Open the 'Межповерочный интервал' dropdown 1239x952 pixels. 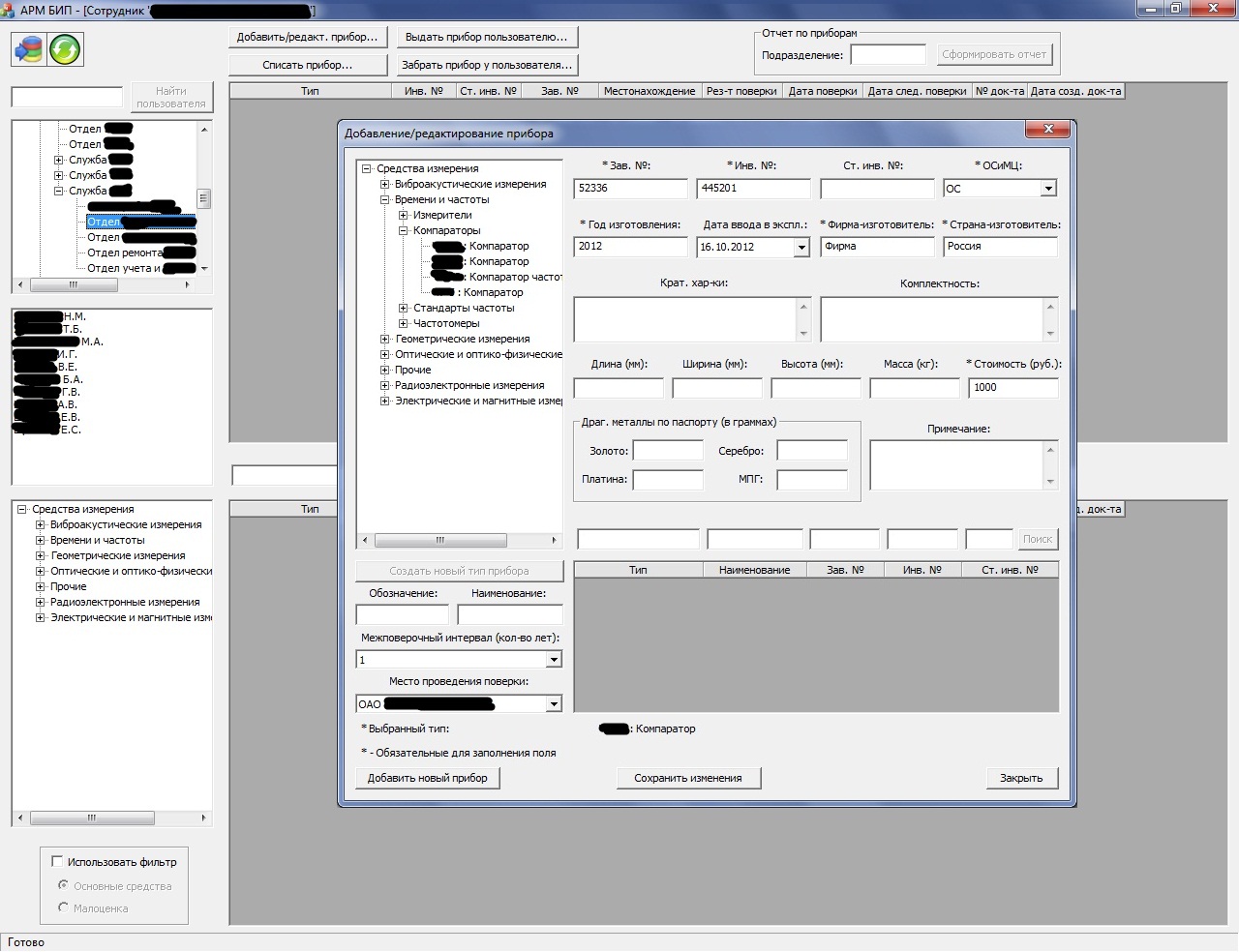(554, 660)
